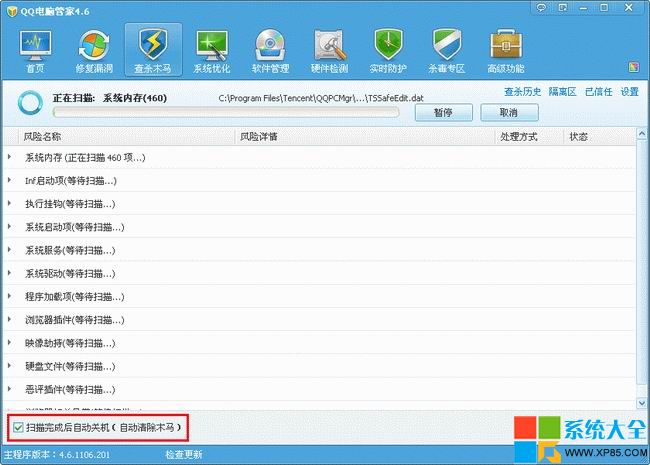Viewport: 650px width, 465px height.
Task: Expand the 硬盘文件 row
Action: point(10,366)
